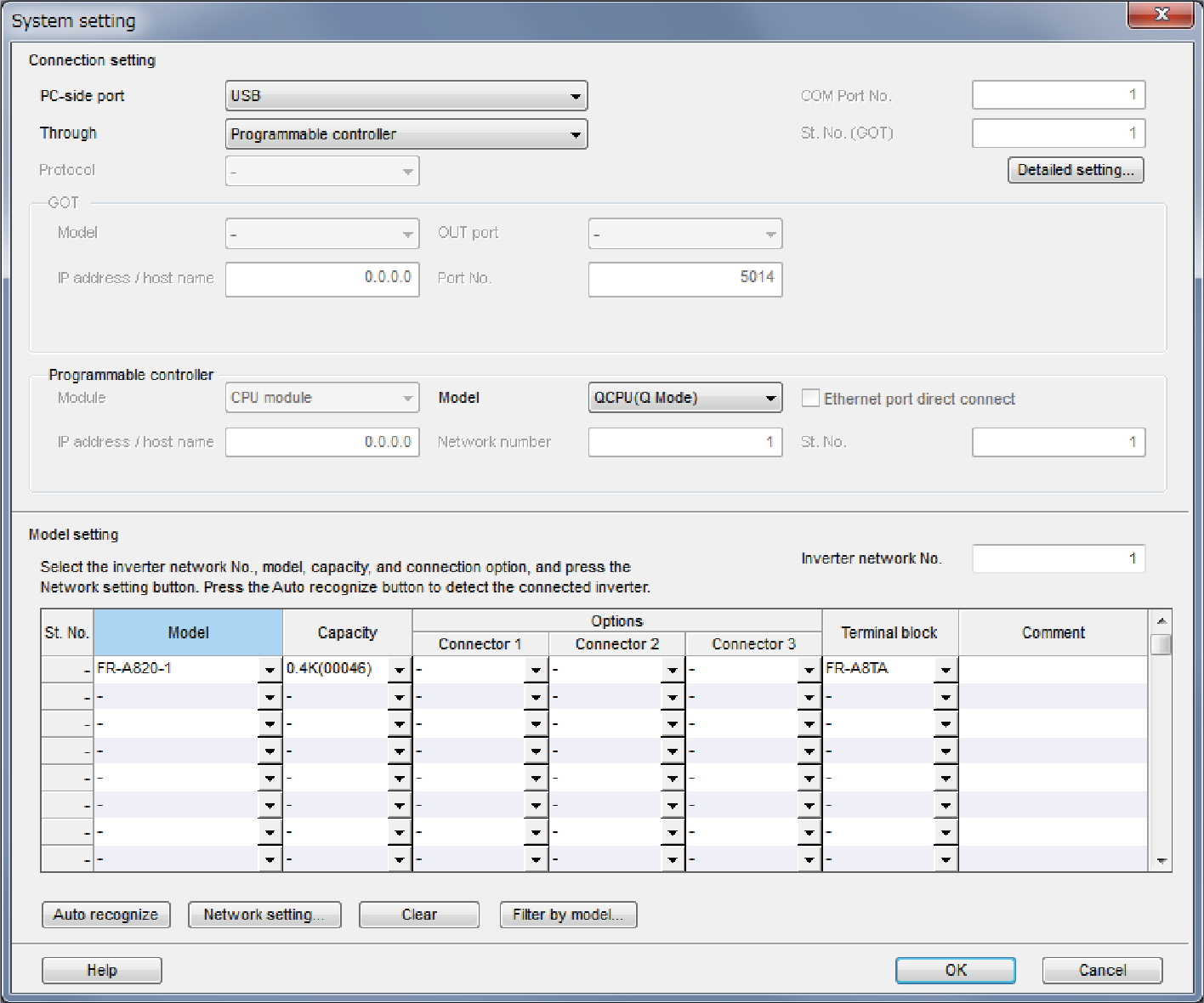Click the Model column header

(188, 632)
